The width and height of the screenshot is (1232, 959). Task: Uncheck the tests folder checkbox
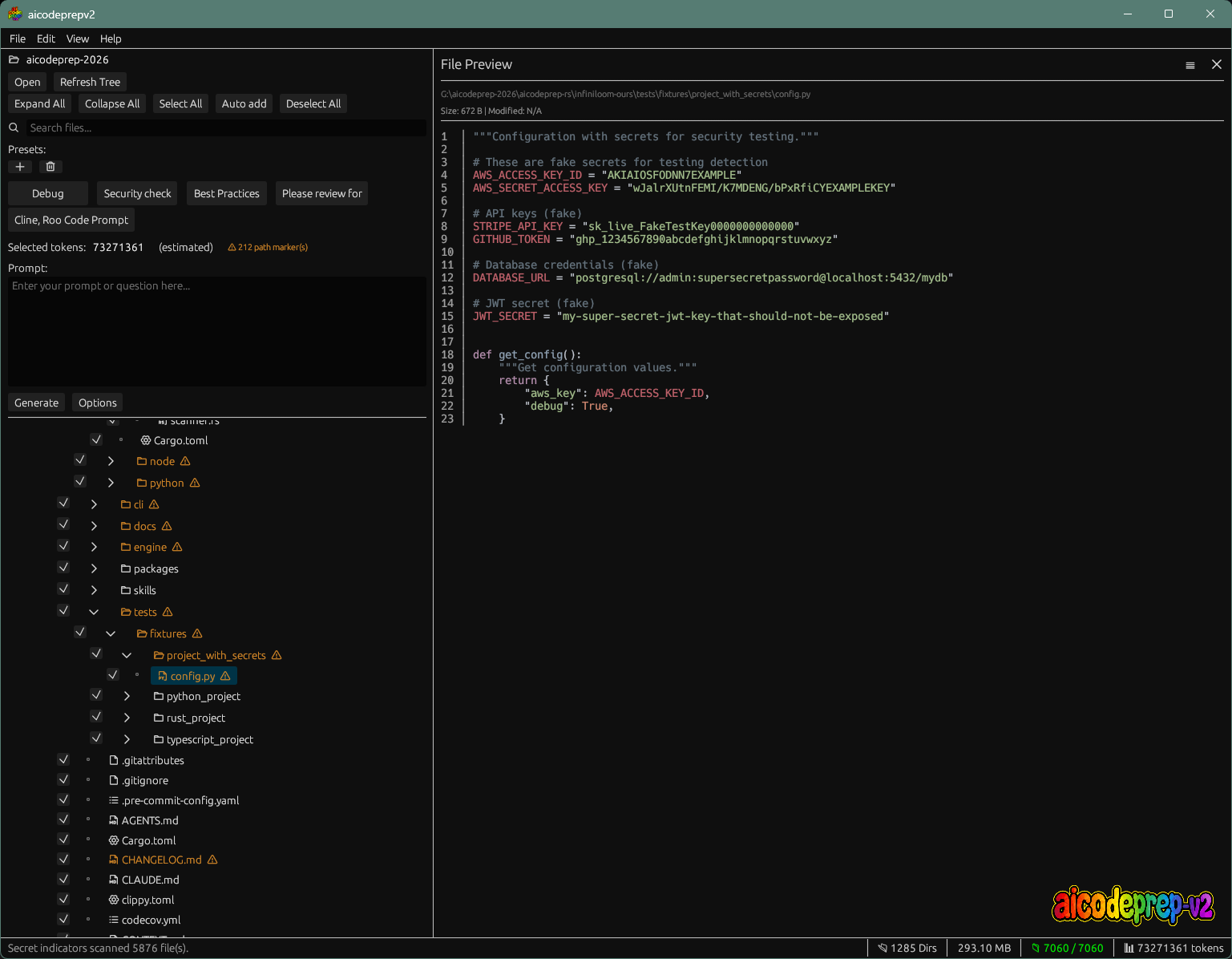63,610
